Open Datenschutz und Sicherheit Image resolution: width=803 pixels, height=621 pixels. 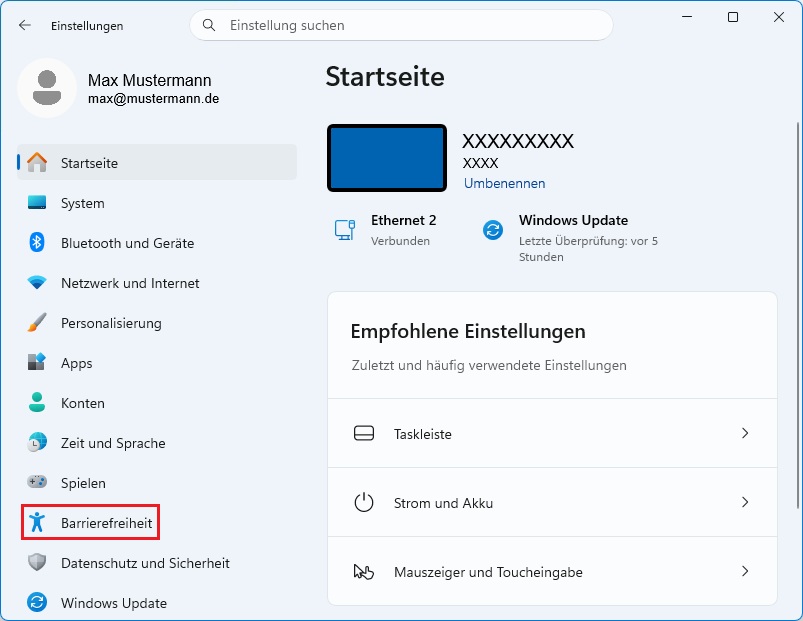tap(157, 562)
